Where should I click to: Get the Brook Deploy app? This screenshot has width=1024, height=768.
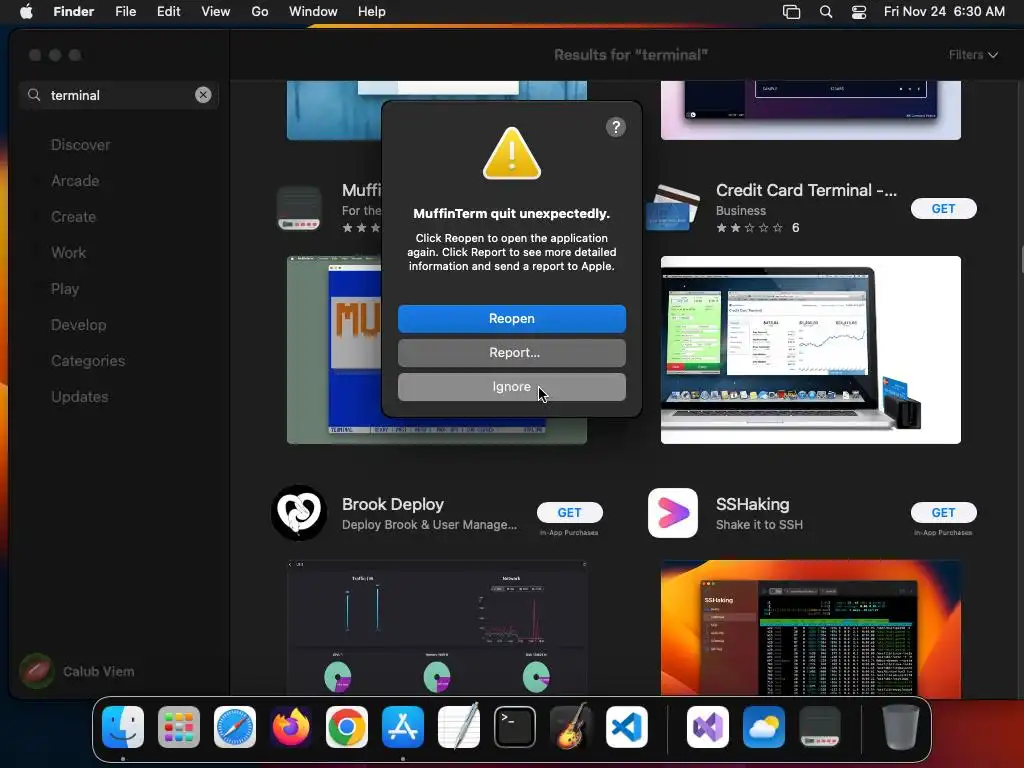tap(569, 513)
